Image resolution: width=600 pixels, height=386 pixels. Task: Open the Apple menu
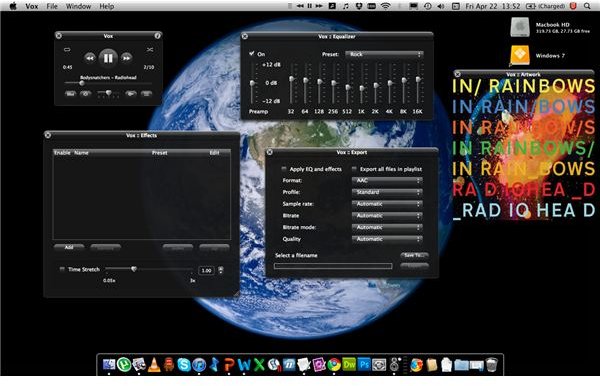[13, 6]
